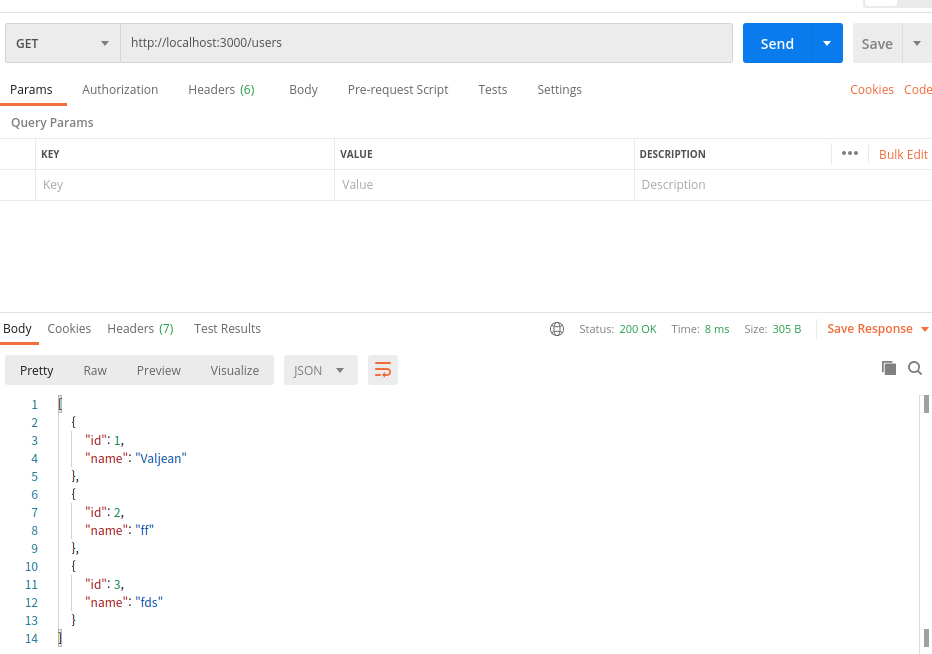Click the 8 ms time value
Image resolution: width=932 pixels, height=654 pixels.
point(717,329)
